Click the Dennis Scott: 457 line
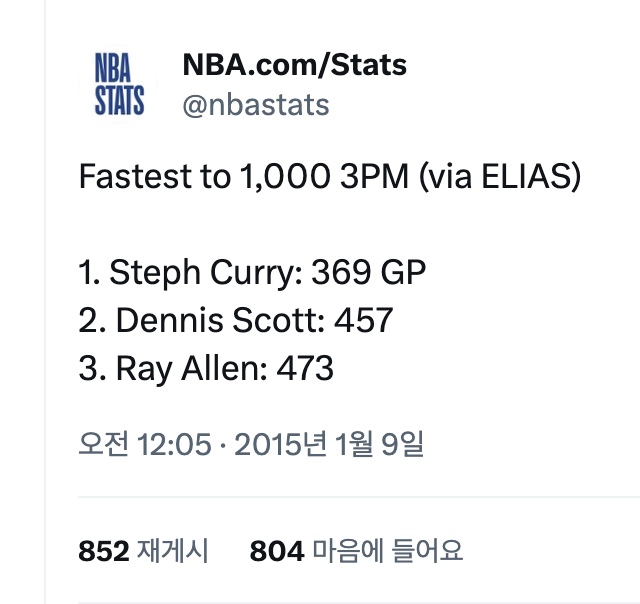The image size is (640, 604). click(235, 321)
